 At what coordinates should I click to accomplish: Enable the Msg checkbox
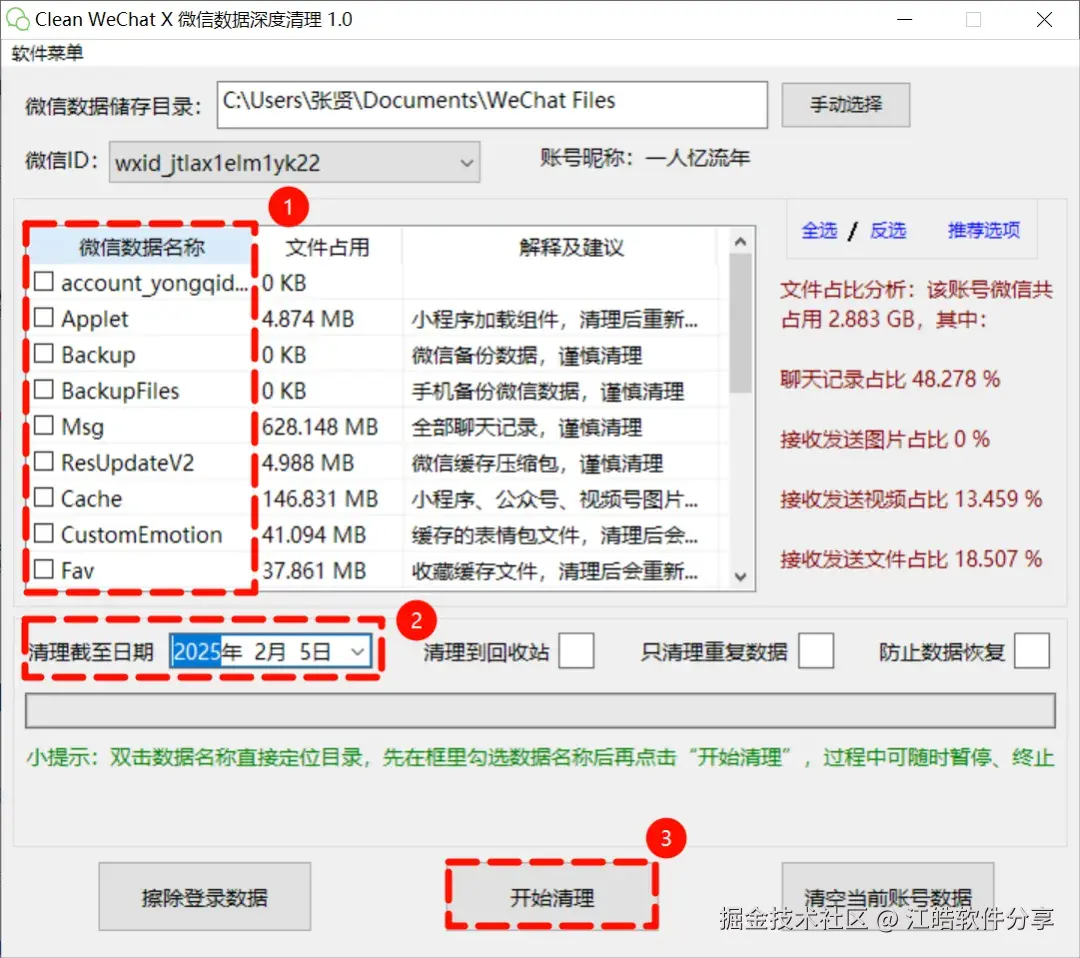44,425
